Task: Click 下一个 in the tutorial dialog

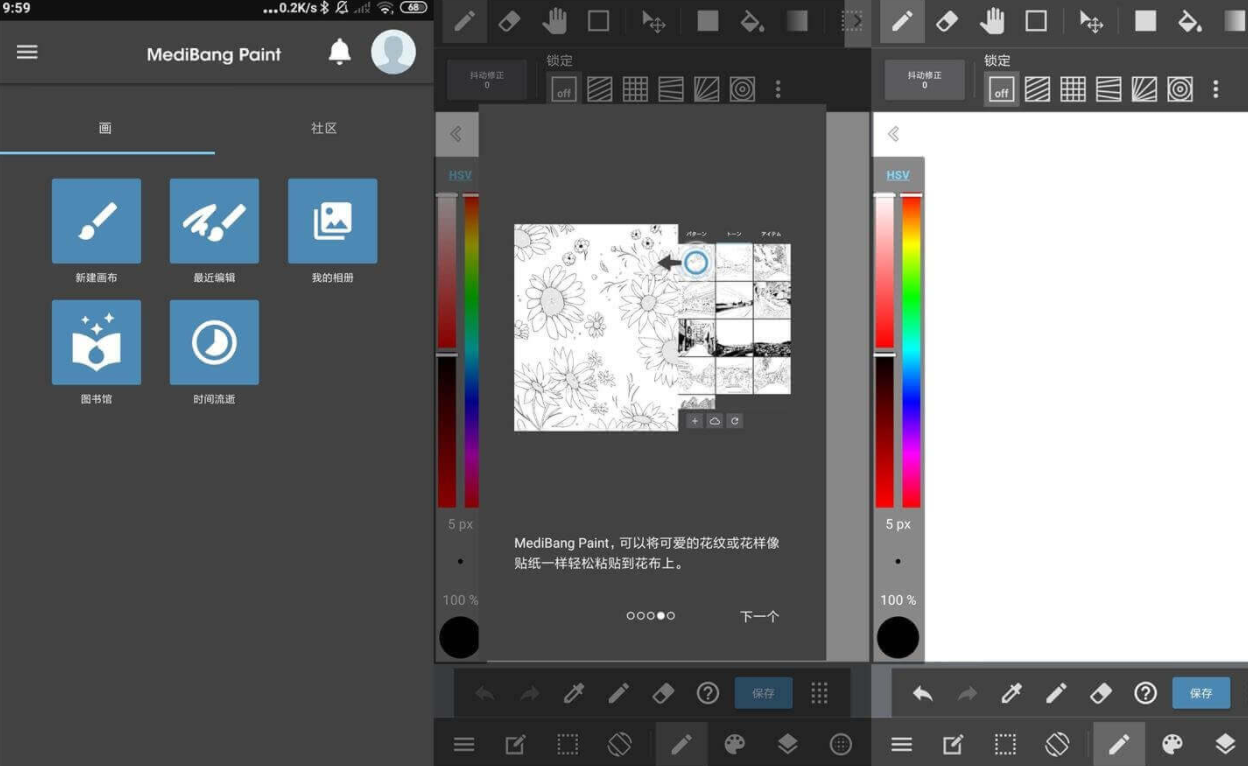Action: coord(759,617)
